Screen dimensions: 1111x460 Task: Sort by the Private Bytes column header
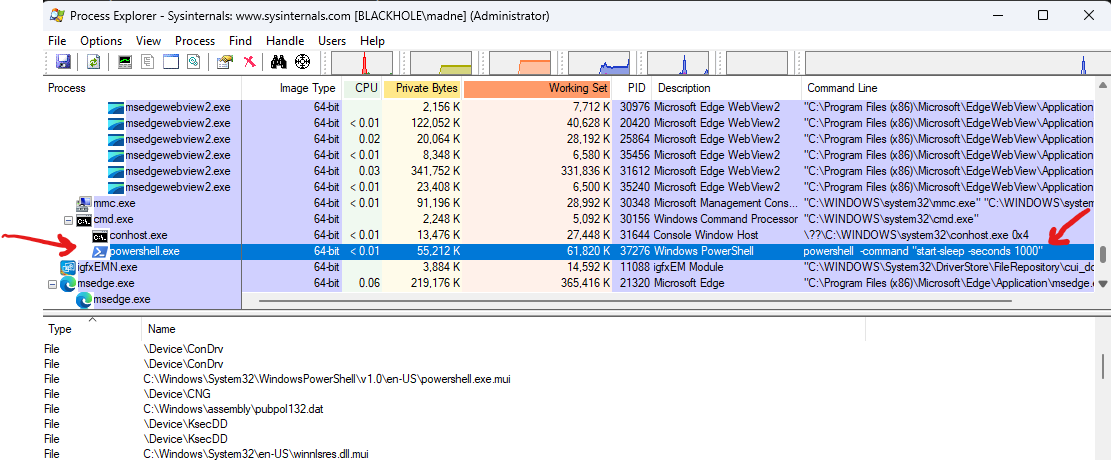[422, 88]
